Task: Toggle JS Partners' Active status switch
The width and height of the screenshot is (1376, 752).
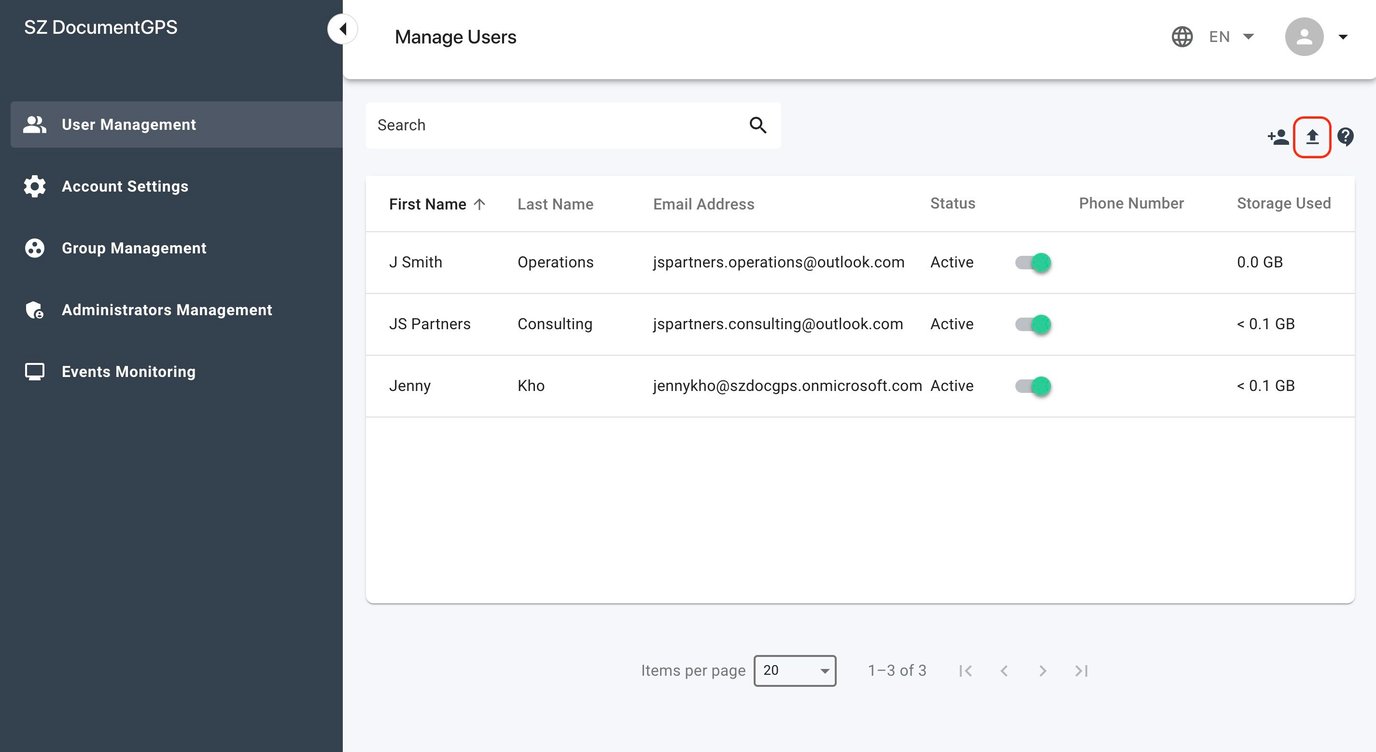Action: pos(1033,324)
